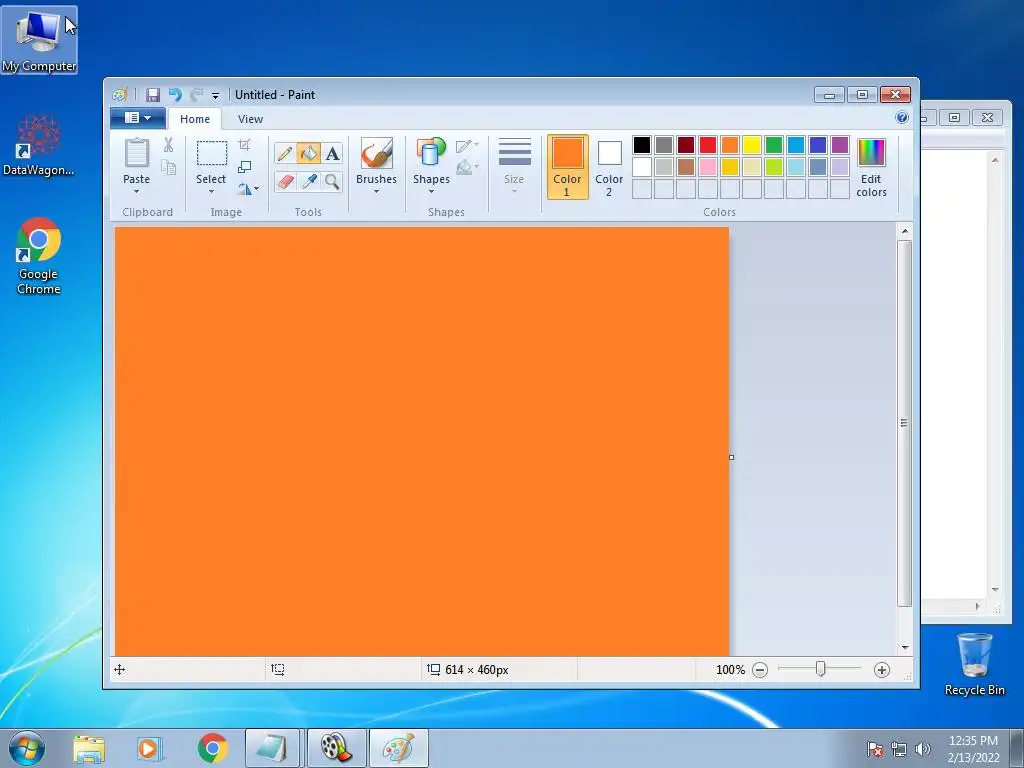This screenshot has width=1024, height=768.
Task: Open Paint Help question mark icon
Action: (902, 118)
